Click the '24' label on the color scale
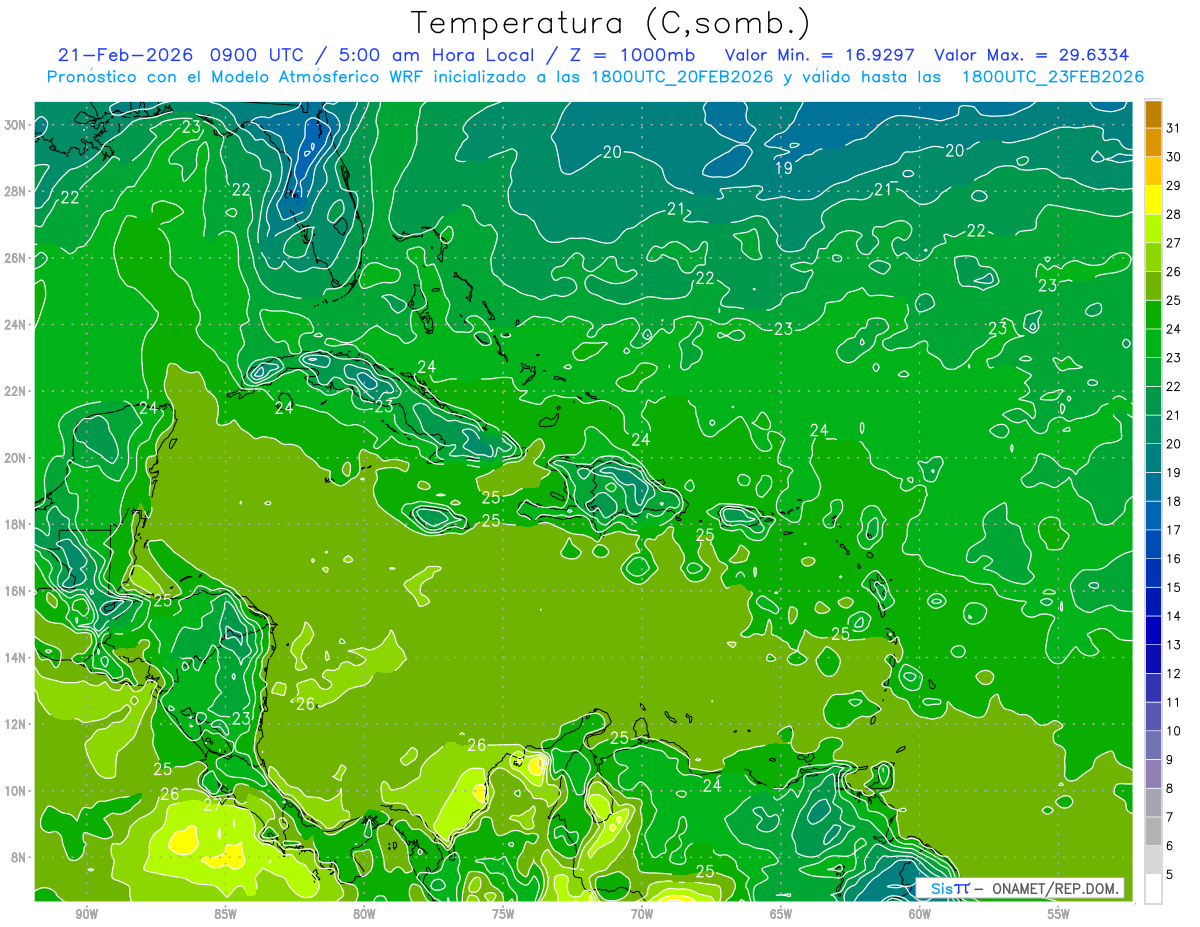 click(x=1174, y=329)
